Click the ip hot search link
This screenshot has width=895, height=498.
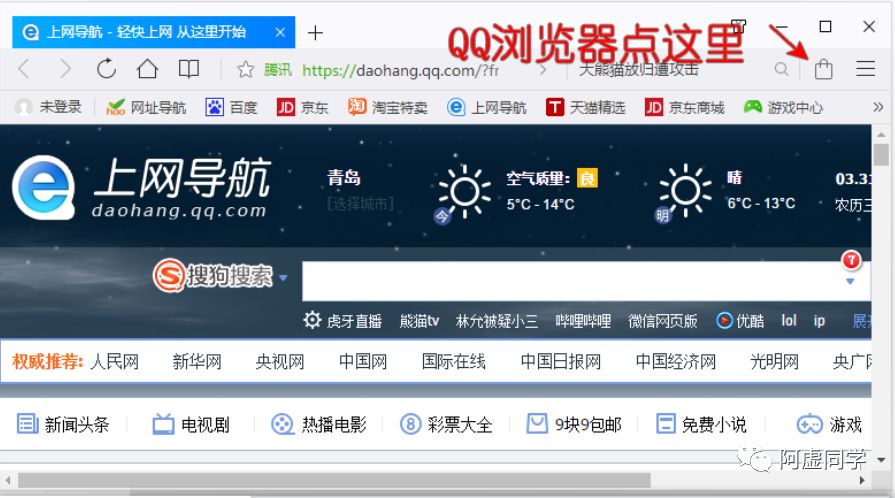[x=819, y=321]
